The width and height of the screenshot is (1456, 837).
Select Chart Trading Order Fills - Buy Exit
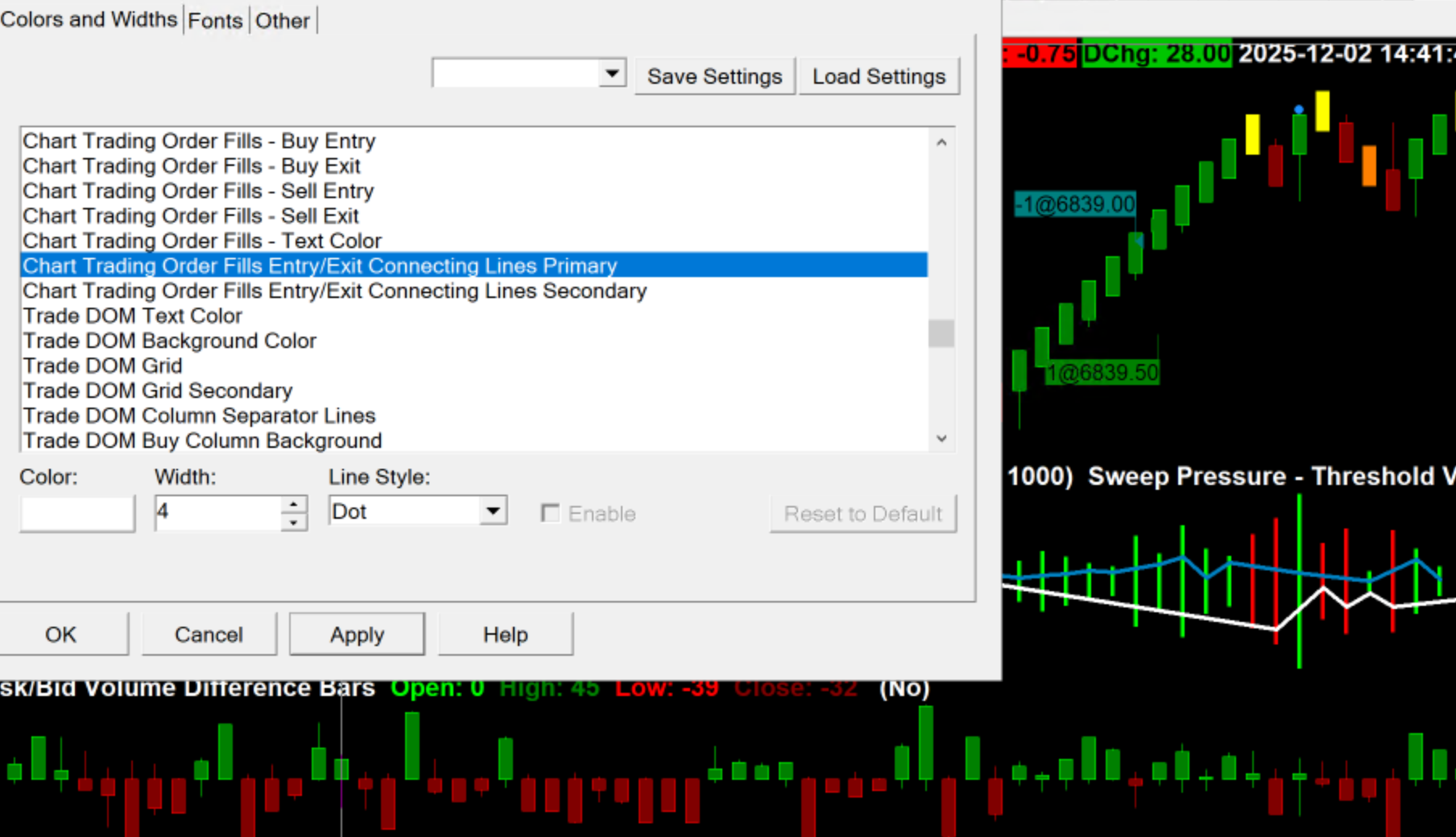click(474, 166)
